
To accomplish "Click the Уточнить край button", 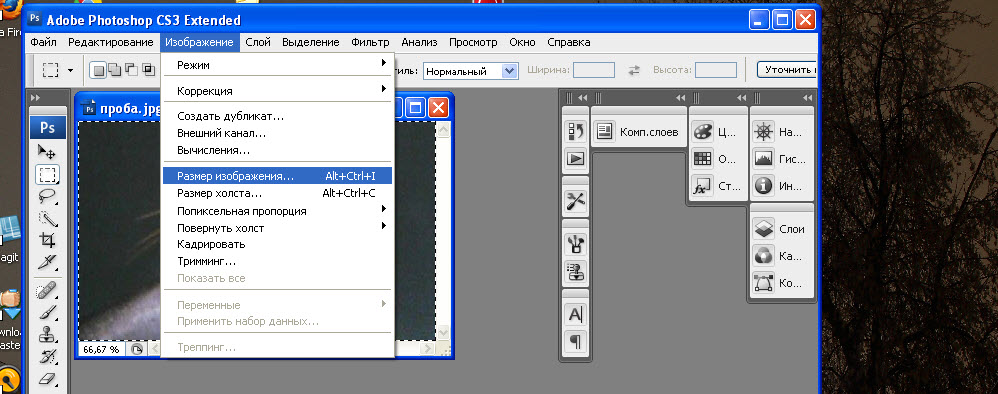I will tap(787, 70).
